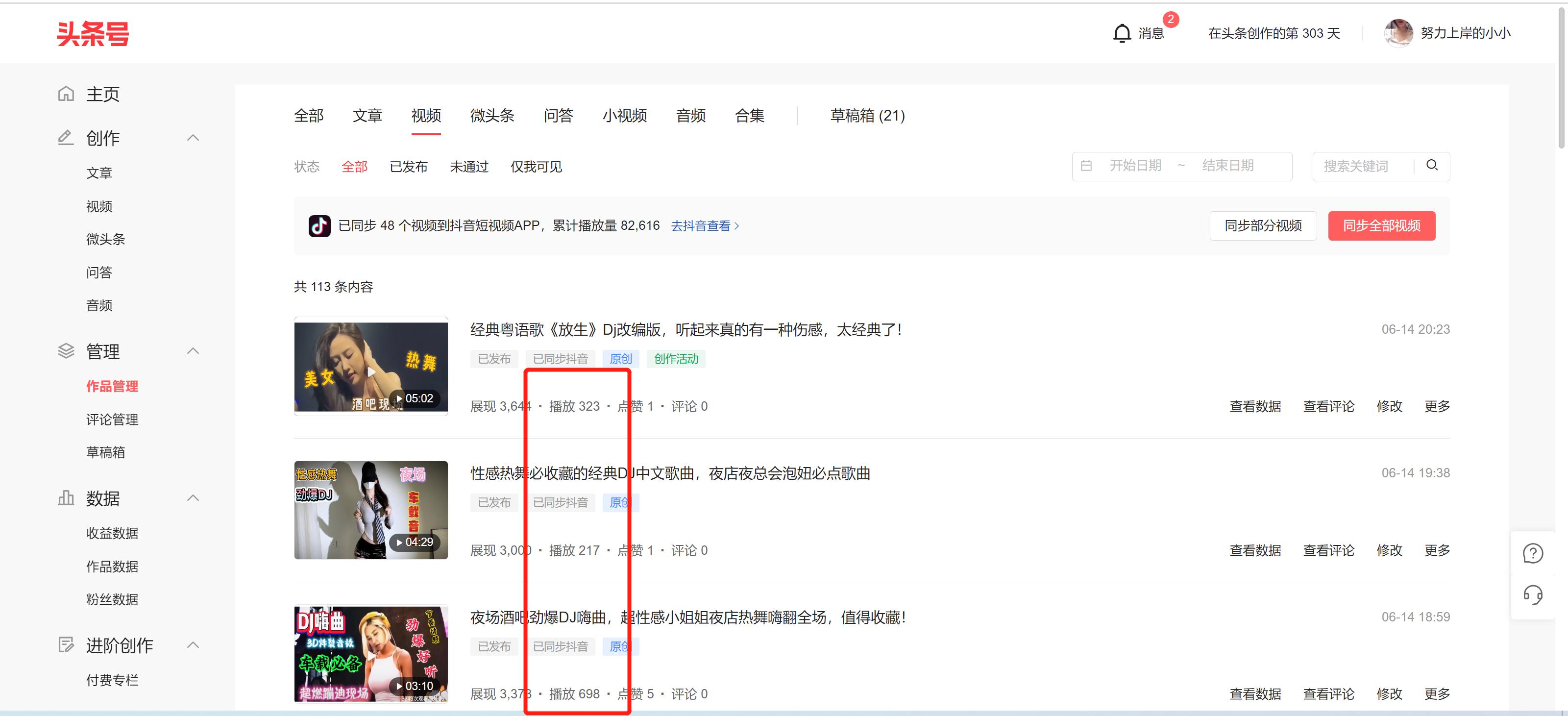Viewport: 1568px width, 716px height.
Task: Click the Douyin icon in the sync banner
Action: tap(319, 224)
